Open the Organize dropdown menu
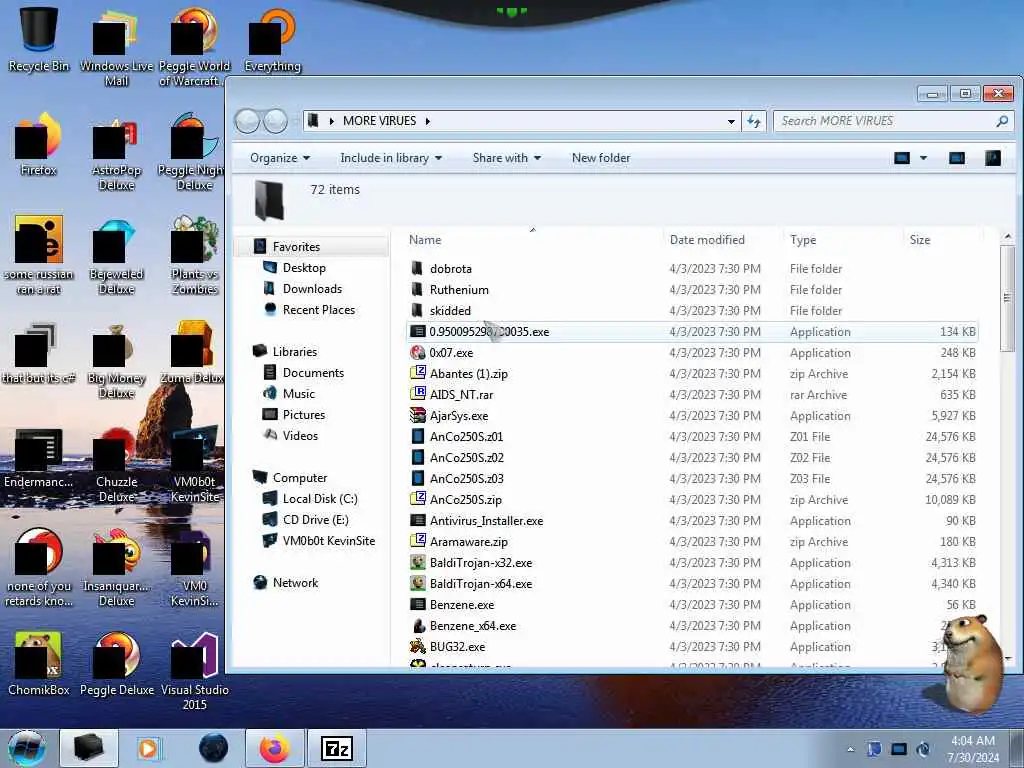1024x768 pixels. [x=280, y=158]
